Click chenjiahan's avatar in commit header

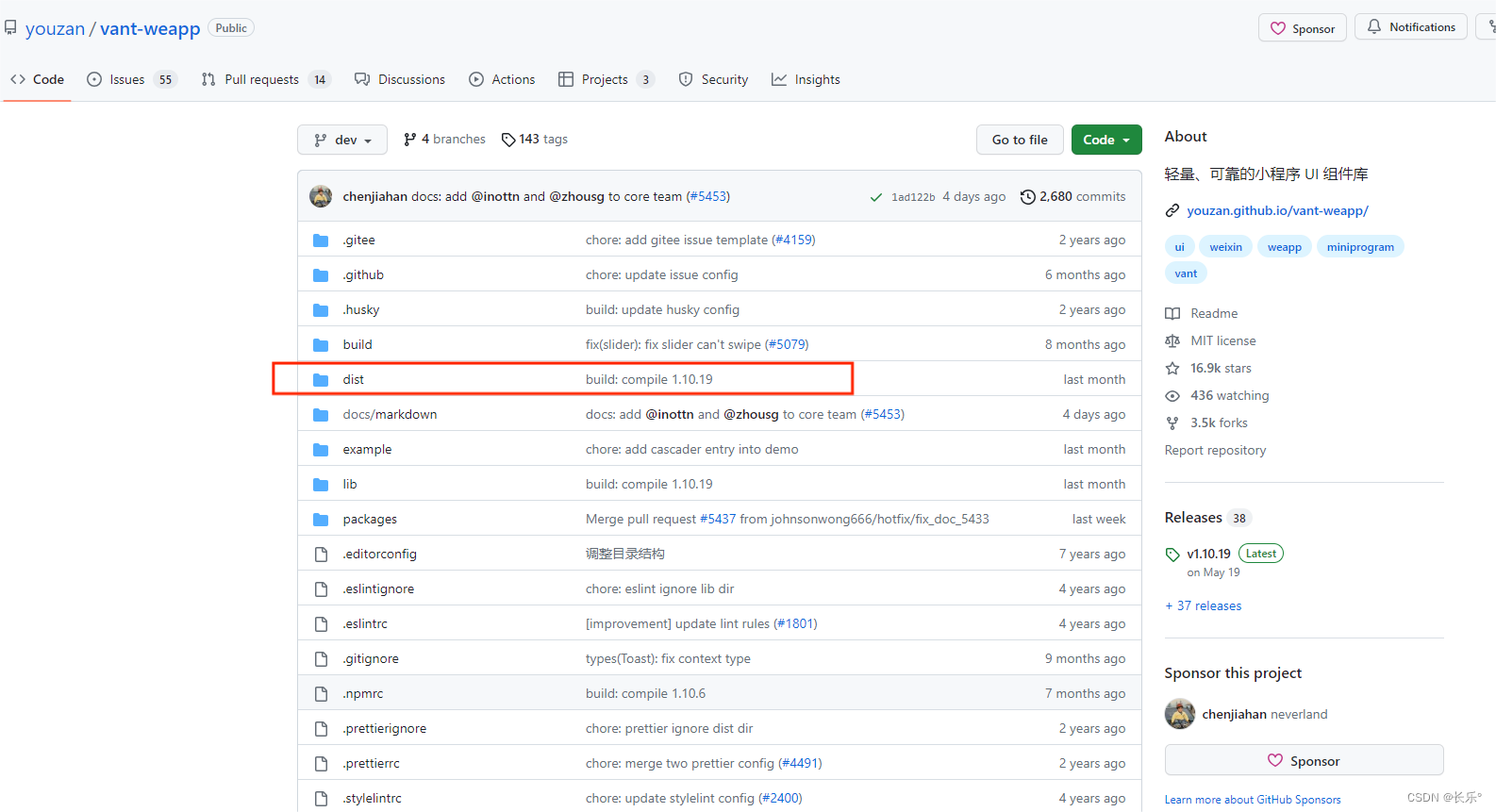(x=321, y=196)
